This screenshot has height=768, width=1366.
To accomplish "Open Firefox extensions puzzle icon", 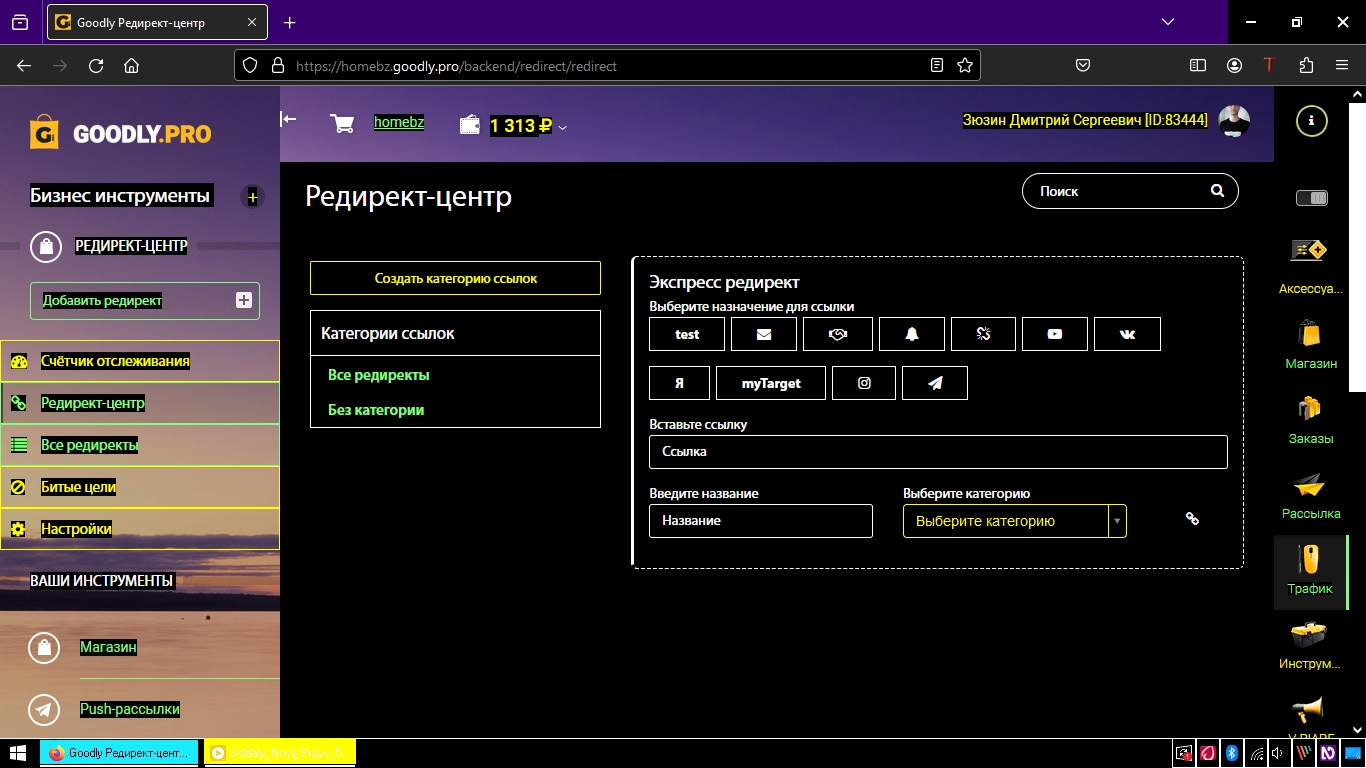I will click(x=1306, y=65).
